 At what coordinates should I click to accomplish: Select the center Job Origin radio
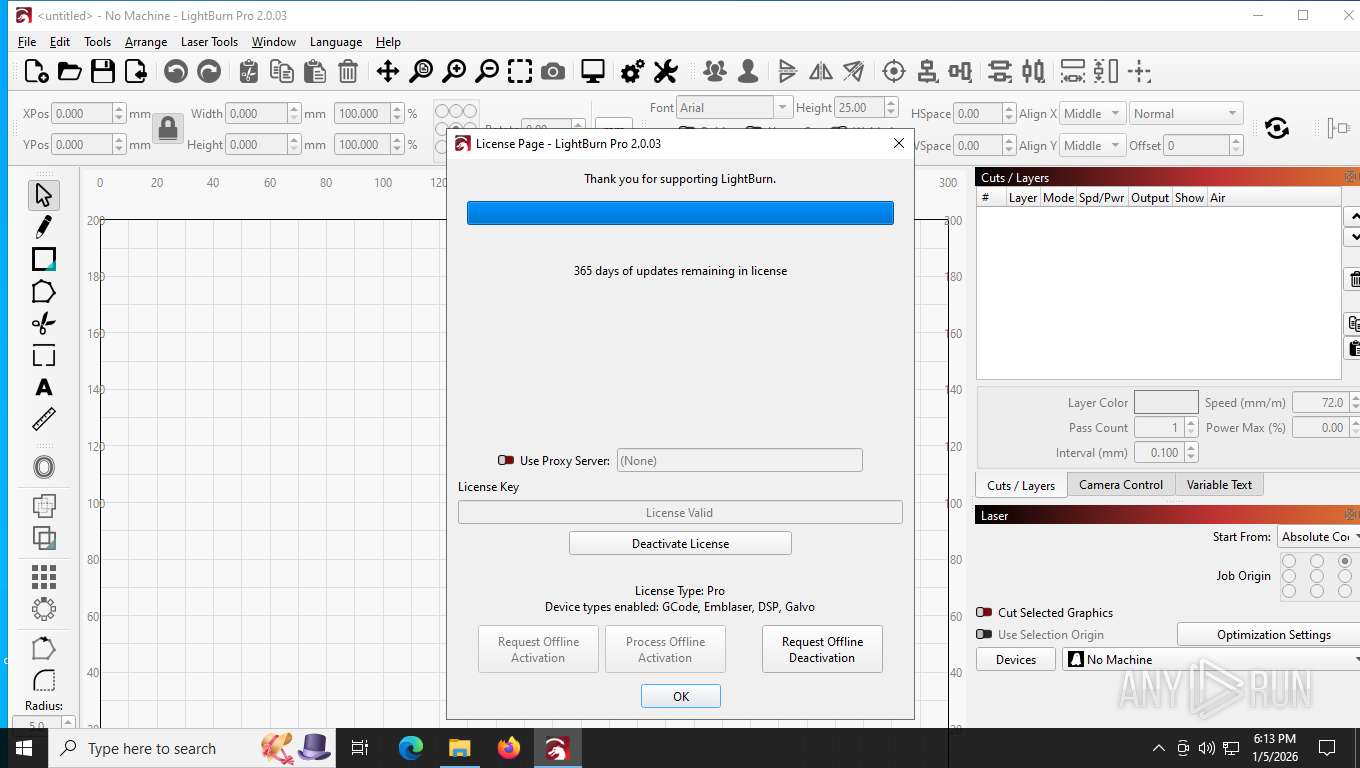click(1317, 576)
